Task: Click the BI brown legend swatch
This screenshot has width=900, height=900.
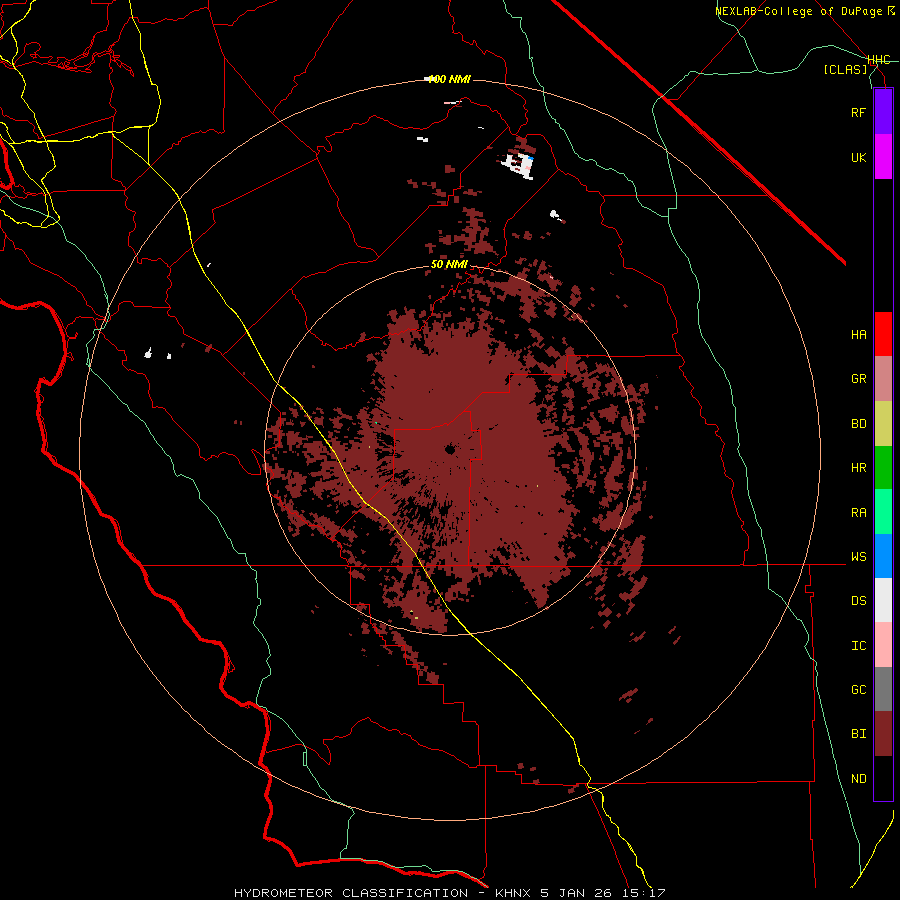Action: pyautogui.click(x=883, y=734)
